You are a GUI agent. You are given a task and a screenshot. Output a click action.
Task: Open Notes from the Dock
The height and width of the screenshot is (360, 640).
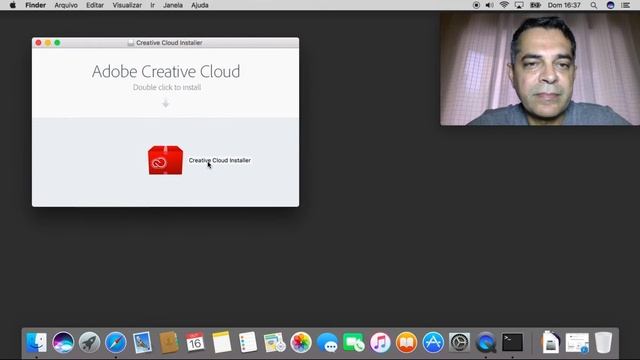tap(222, 342)
